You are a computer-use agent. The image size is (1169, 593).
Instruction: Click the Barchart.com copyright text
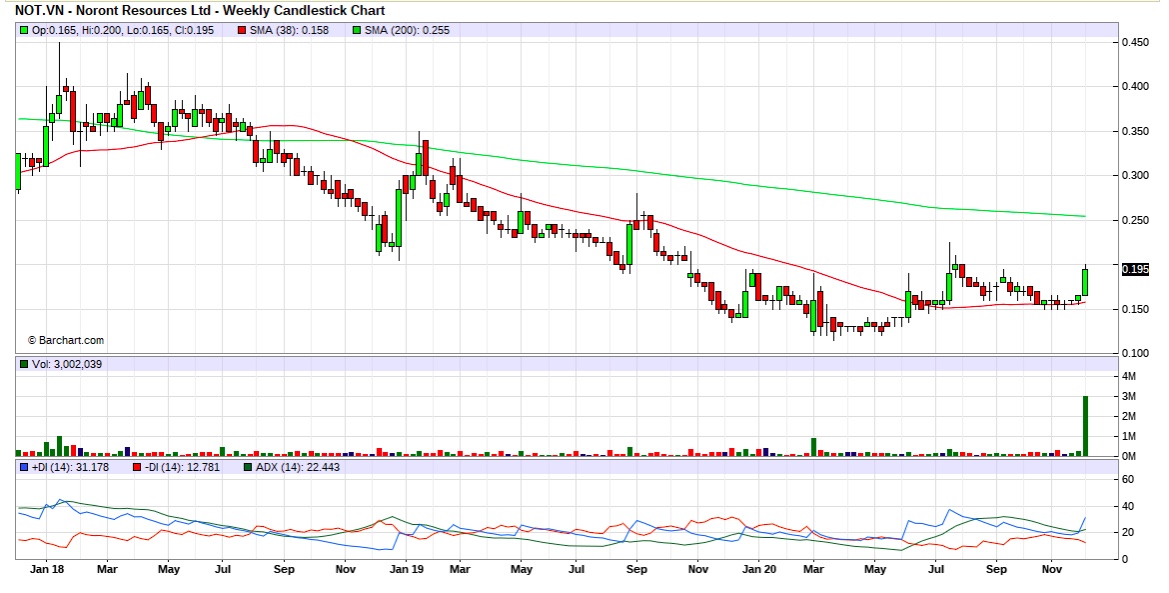(65, 340)
